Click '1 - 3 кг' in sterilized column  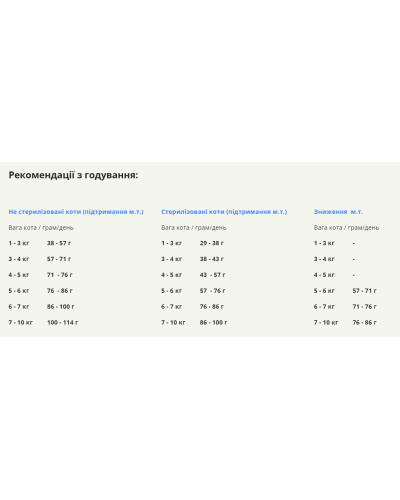pyautogui.click(x=172, y=243)
